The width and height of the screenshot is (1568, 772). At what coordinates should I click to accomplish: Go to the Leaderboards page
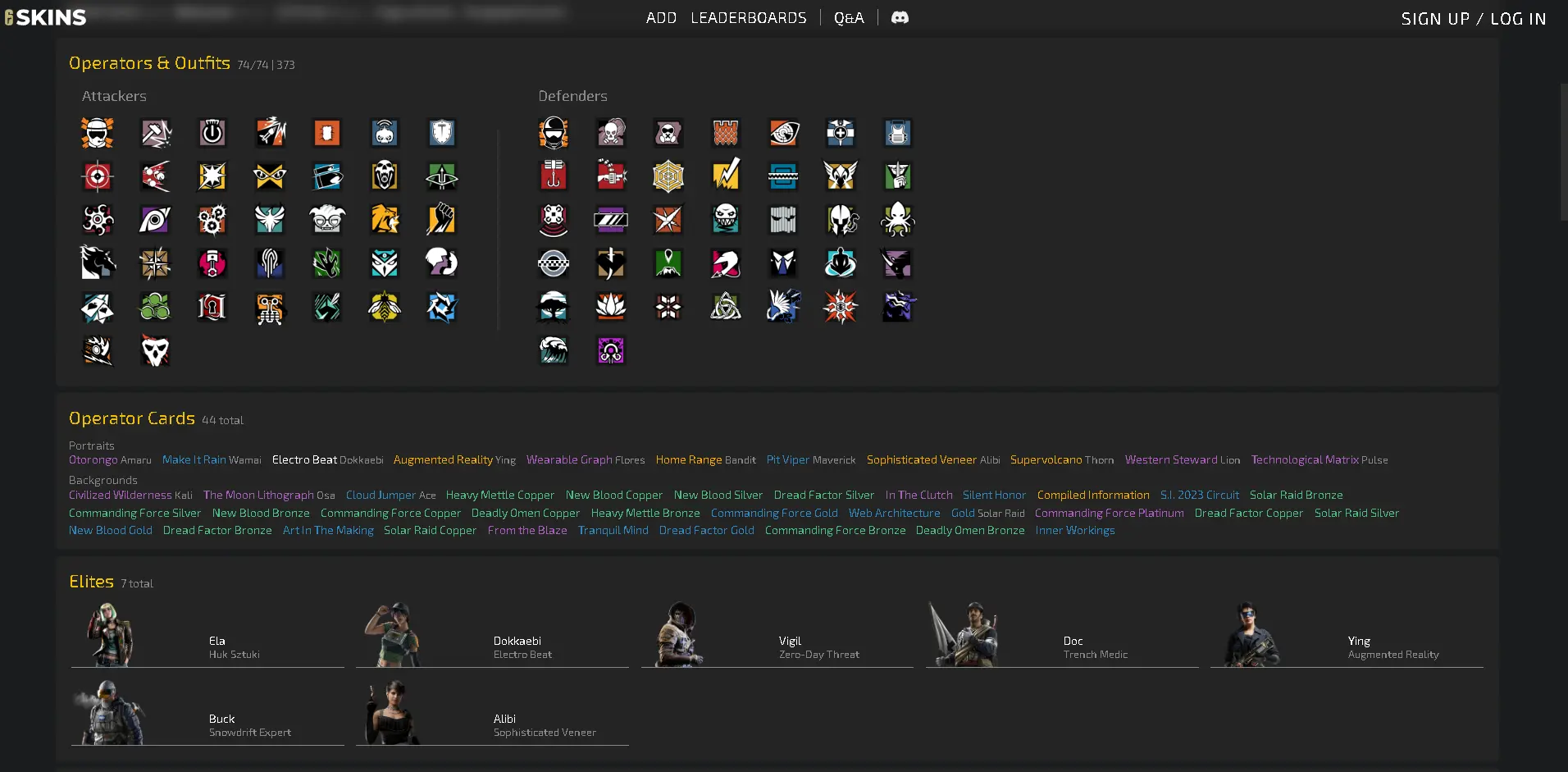pos(748,18)
